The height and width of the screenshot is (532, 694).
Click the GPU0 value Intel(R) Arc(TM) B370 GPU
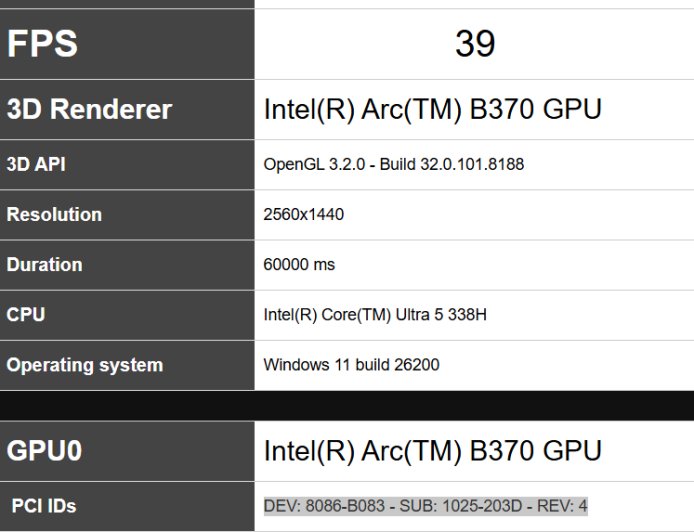(x=432, y=451)
